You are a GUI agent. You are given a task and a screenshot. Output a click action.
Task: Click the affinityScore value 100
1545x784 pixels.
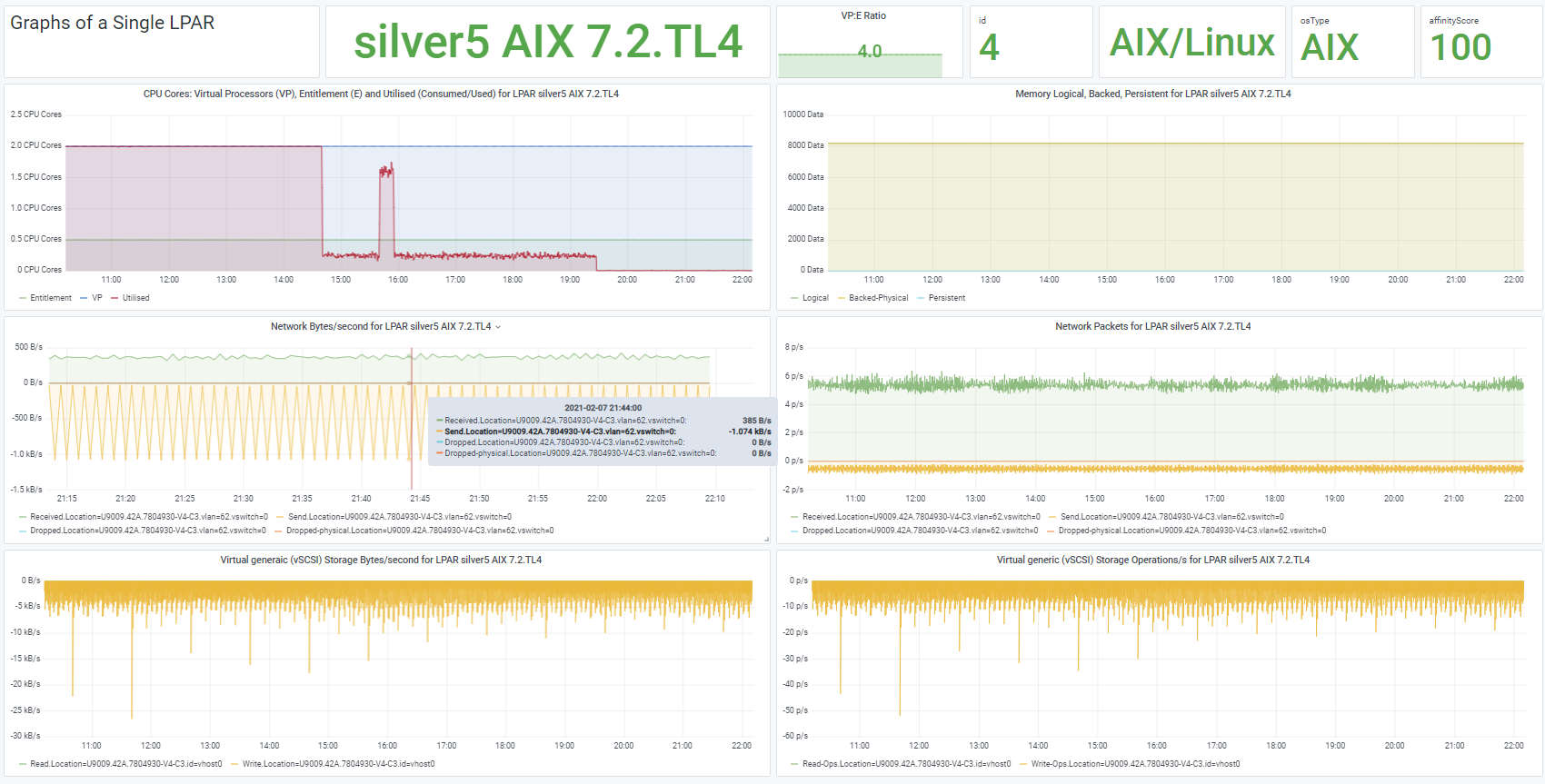point(1460,47)
